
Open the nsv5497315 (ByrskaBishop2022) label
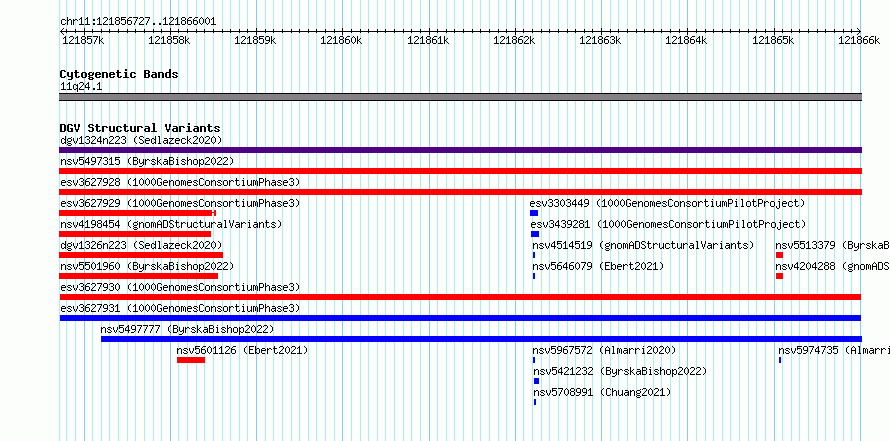147,161
